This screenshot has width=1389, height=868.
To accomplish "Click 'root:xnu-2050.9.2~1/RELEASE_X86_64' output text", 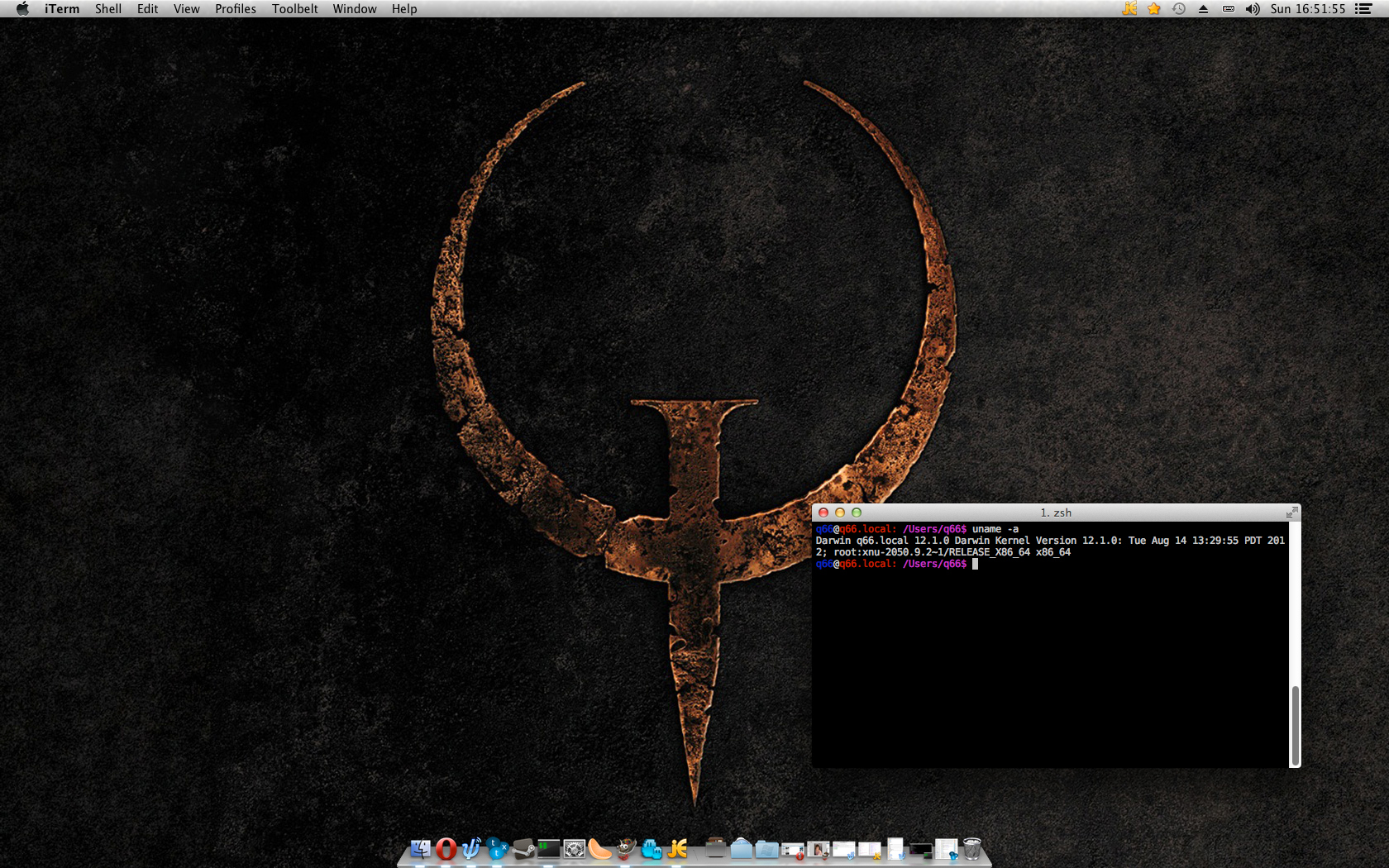I will point(932,552).
